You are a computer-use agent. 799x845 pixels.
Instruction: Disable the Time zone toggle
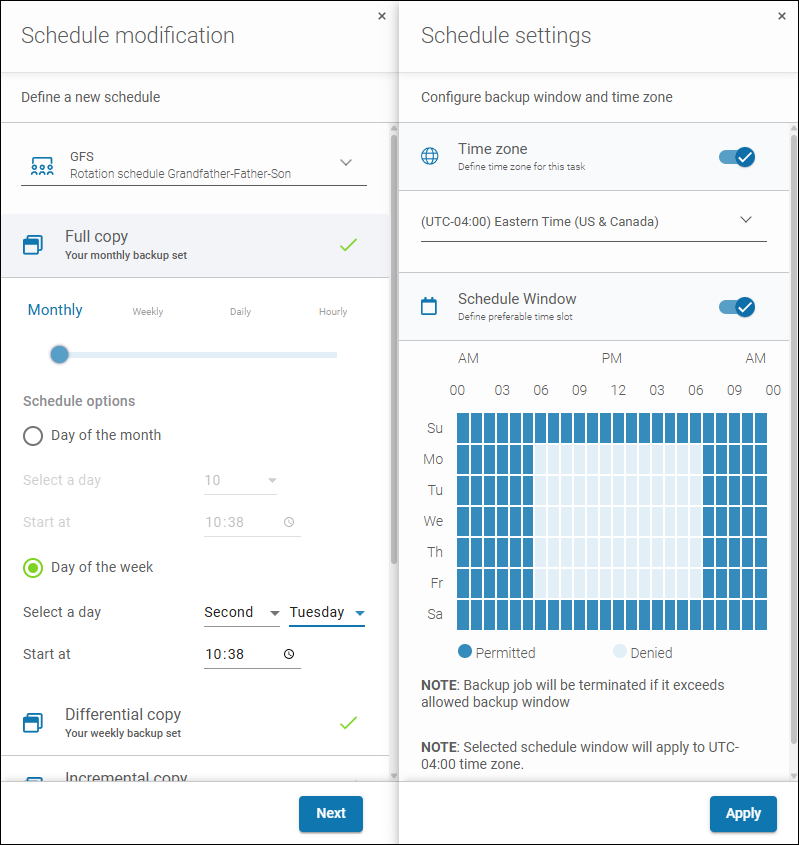coord(737,156)
